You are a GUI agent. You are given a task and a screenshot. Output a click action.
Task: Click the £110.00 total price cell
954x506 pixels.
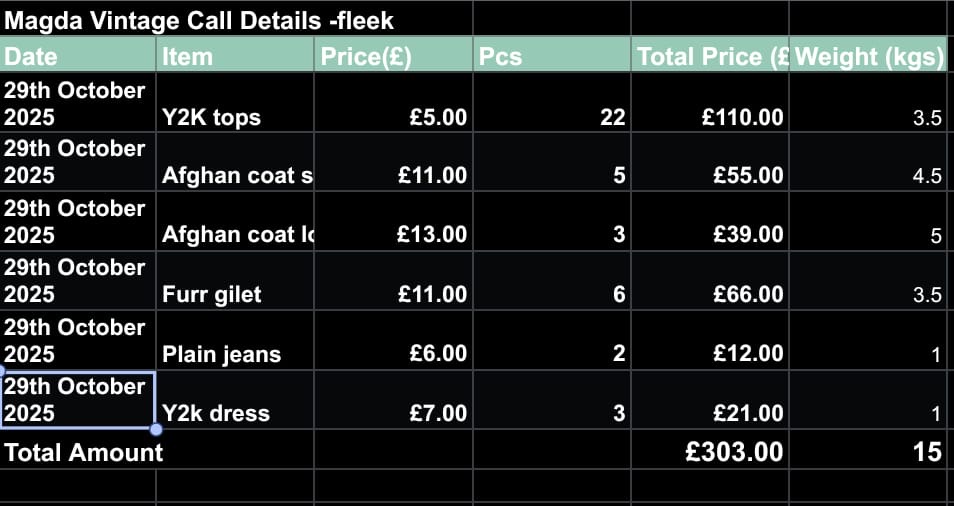[710, 103]
